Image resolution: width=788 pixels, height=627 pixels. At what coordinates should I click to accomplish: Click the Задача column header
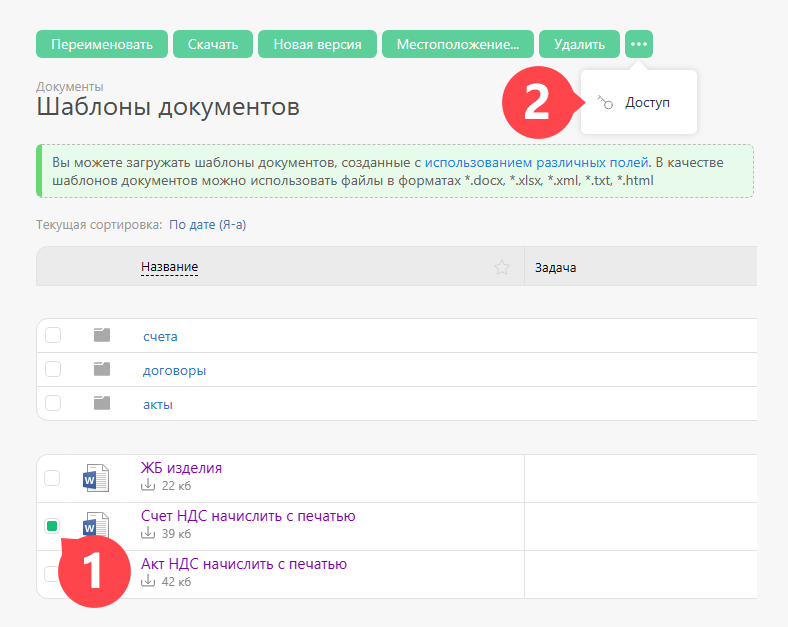coord(555,268)
